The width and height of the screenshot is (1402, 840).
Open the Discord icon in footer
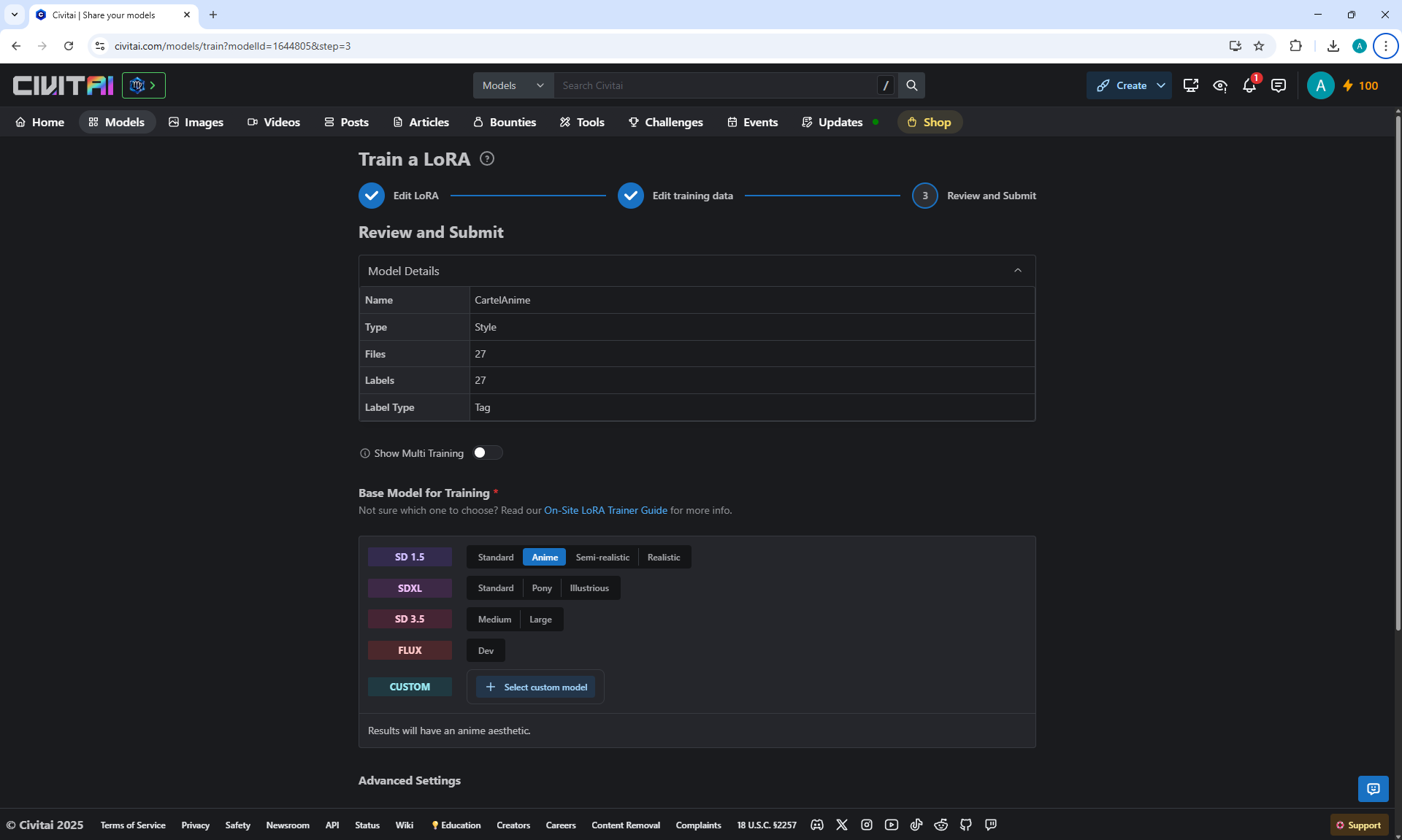click(817, 825)
